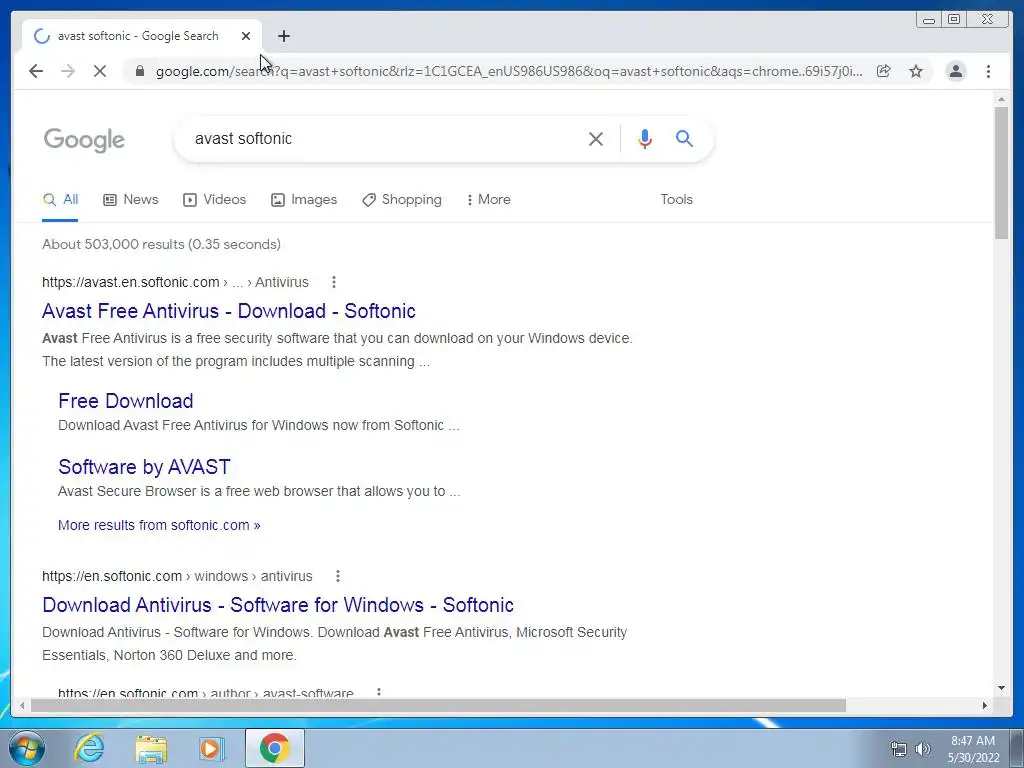The height and width of the screenshot is (768, 1024).
Task: Open File Explorer from taskbar
Action: click(x=151, y=749)
